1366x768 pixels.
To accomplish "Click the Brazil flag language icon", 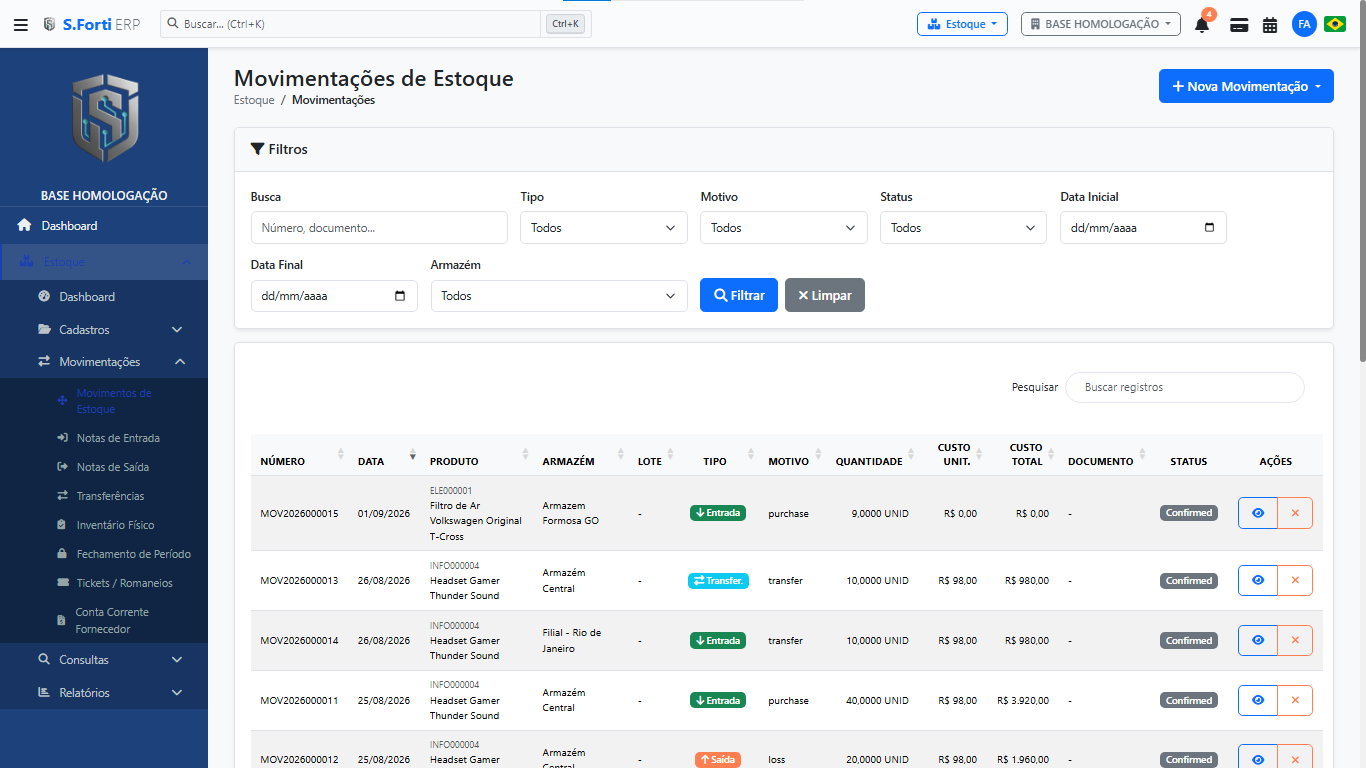I will click(x=1334, y=24).
